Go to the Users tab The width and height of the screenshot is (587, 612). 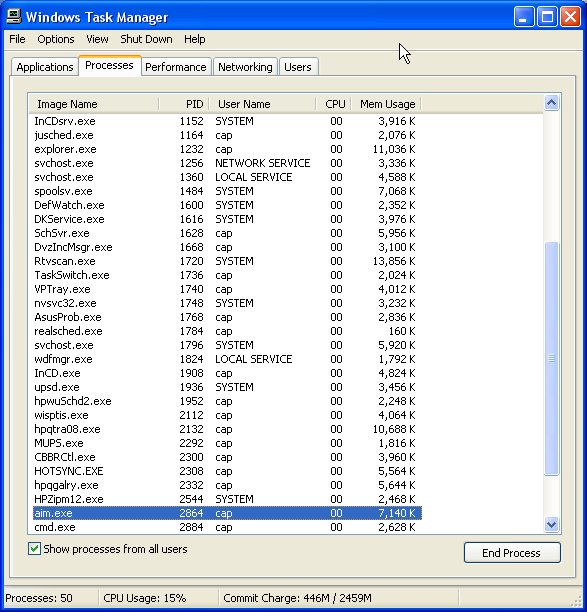(298, 67)
